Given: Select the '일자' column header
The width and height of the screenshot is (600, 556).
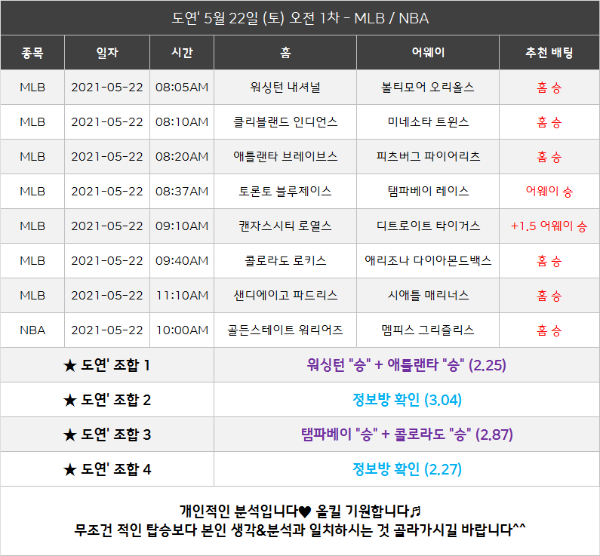Looking at the screenshot, I should point(107,52).
